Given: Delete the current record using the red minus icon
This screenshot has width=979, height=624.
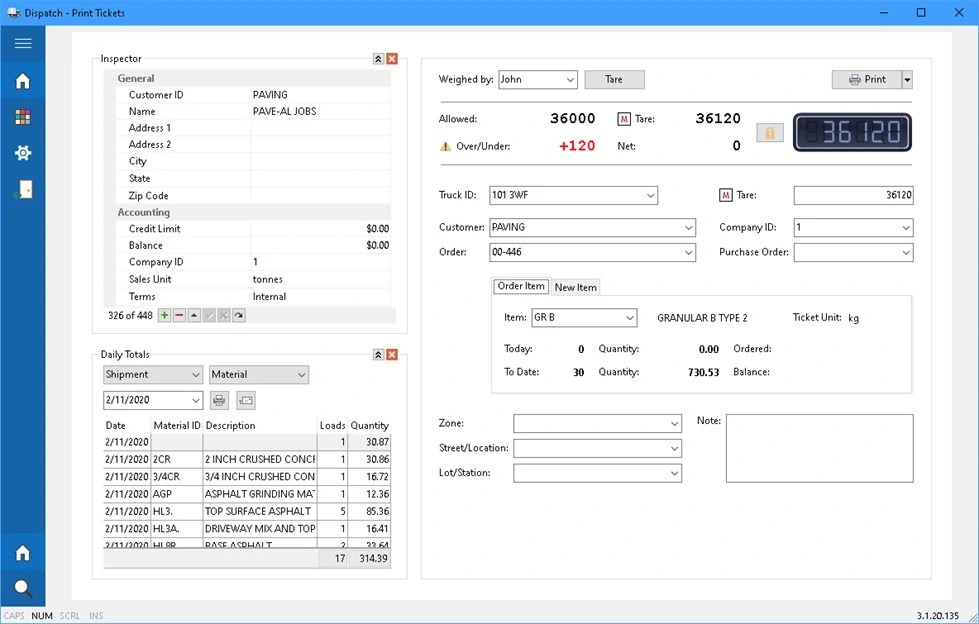Looking at the screenshot, I should click(x=179, y=315).
